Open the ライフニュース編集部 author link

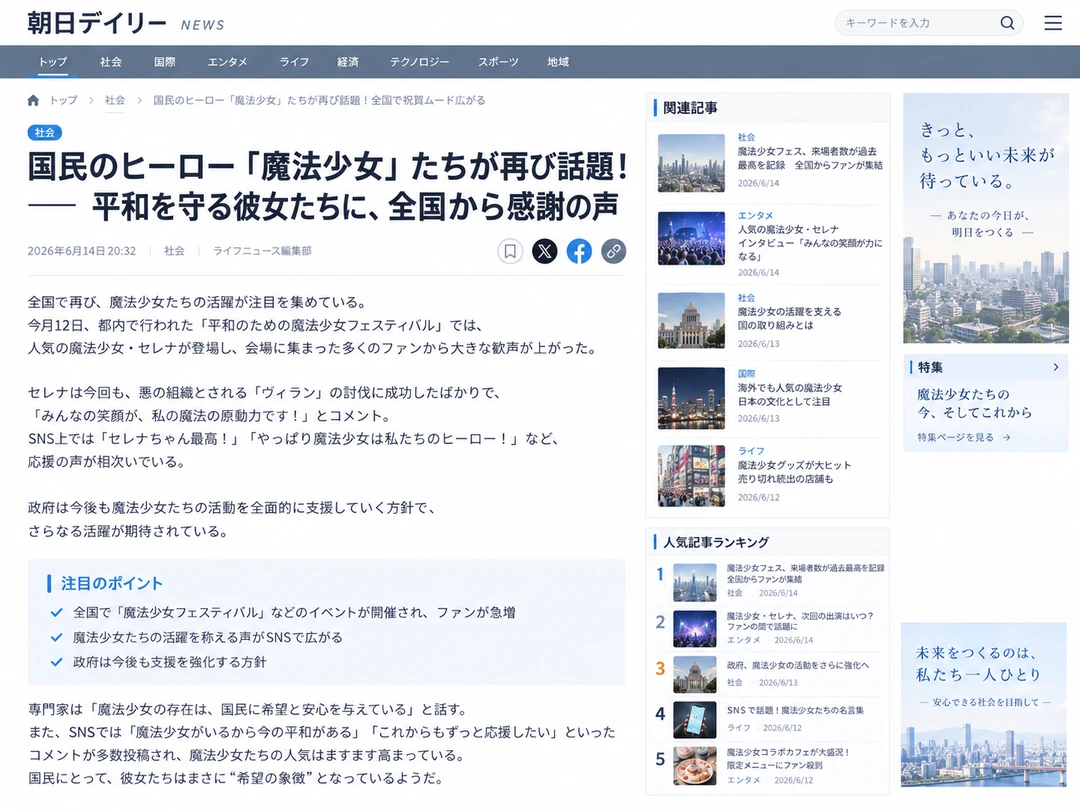pos(262,251)
